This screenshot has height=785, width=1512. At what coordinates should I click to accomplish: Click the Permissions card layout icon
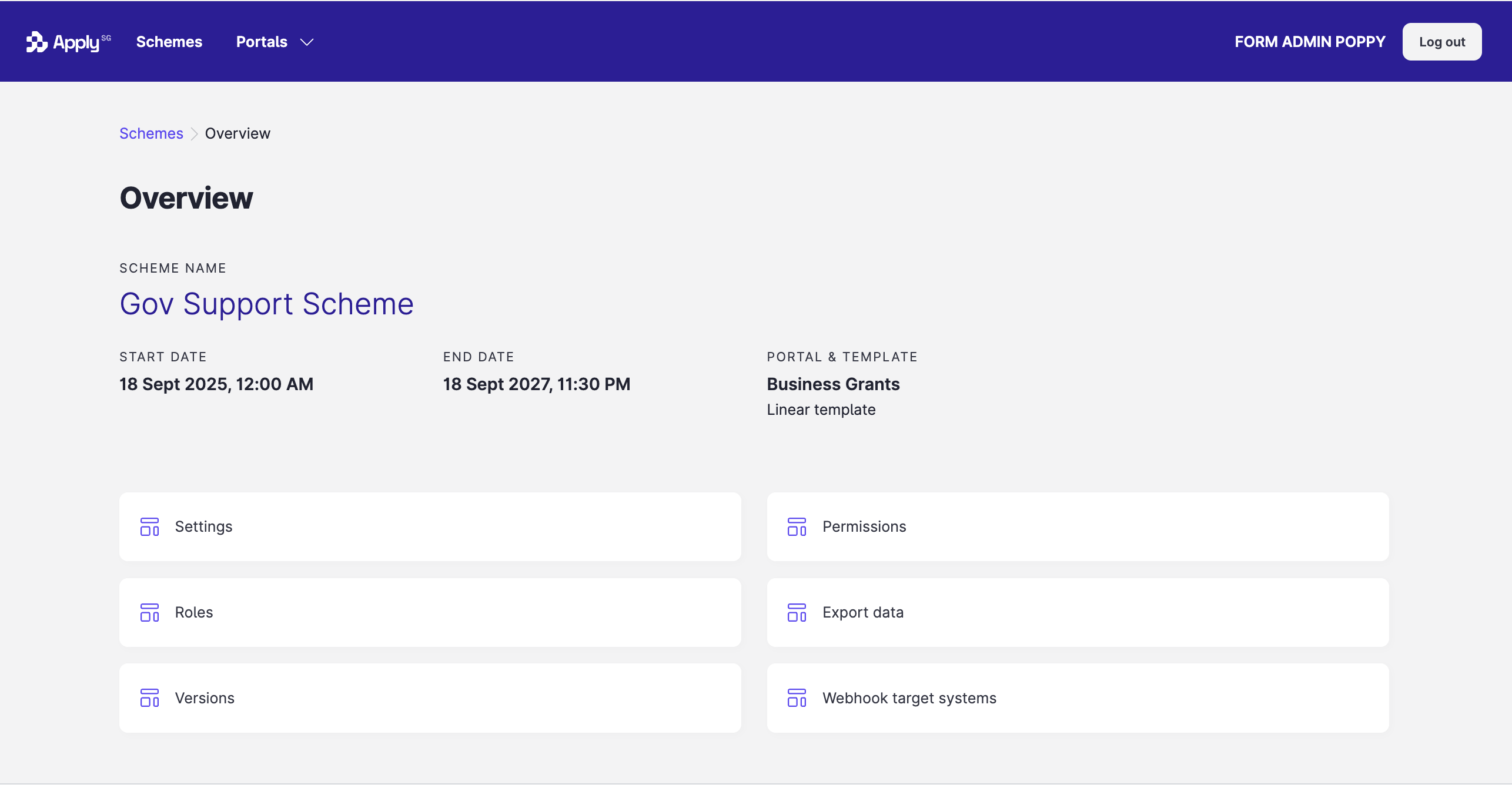[x=797, y=526]
